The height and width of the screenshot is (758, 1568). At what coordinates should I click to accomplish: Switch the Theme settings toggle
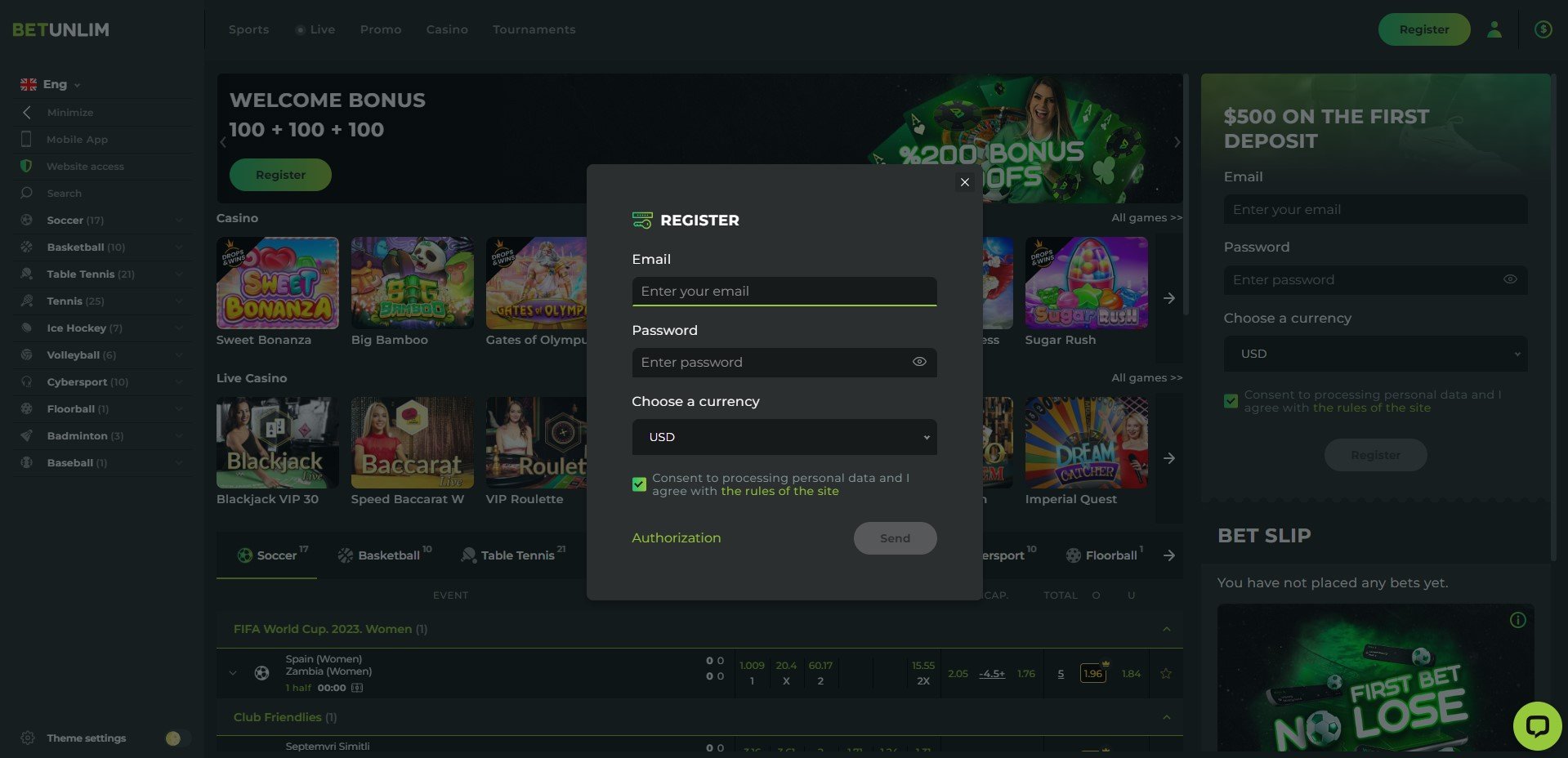point(177,738)
